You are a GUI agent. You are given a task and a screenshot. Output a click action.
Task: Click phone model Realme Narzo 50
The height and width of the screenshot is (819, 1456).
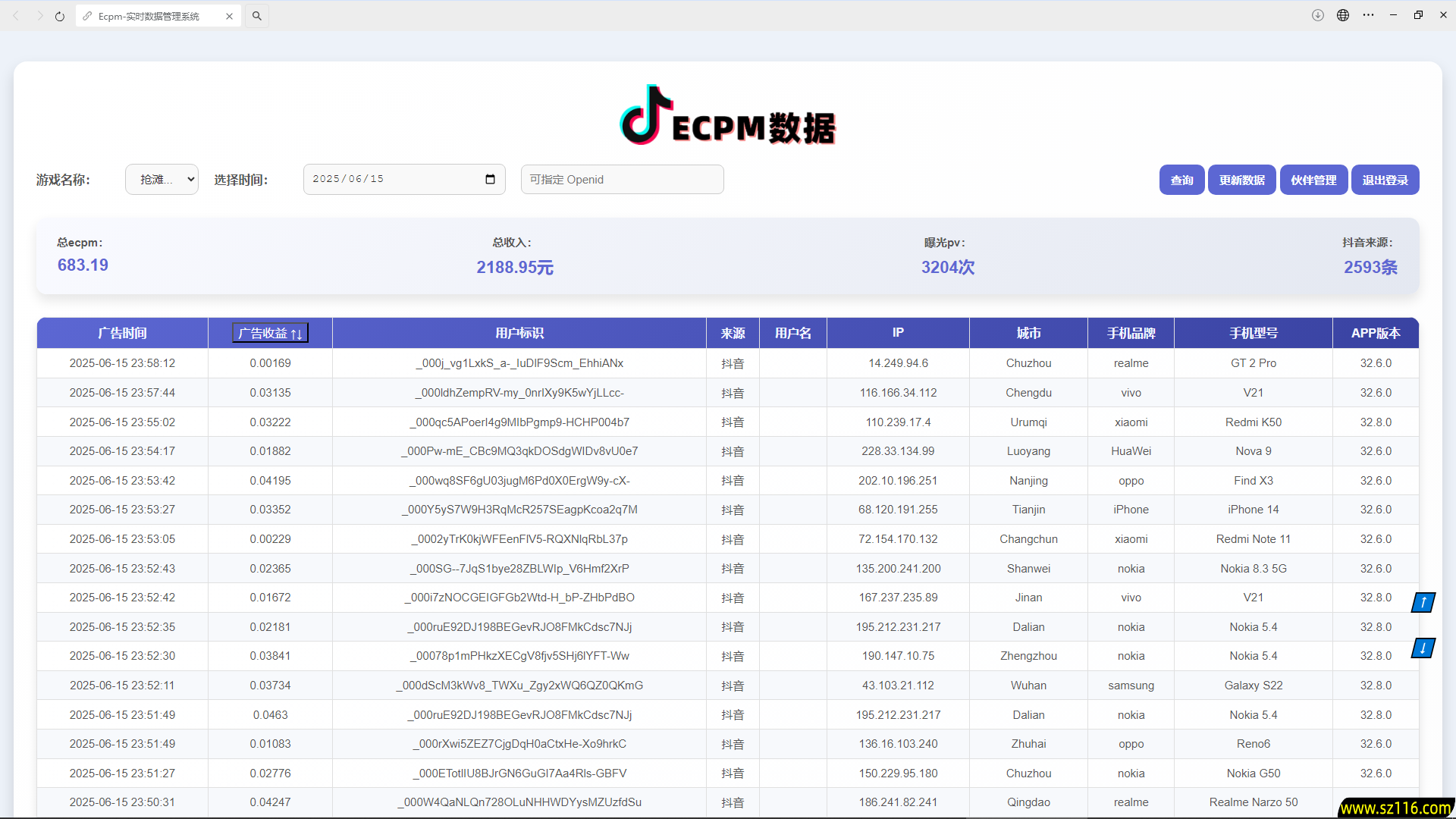1254,802
